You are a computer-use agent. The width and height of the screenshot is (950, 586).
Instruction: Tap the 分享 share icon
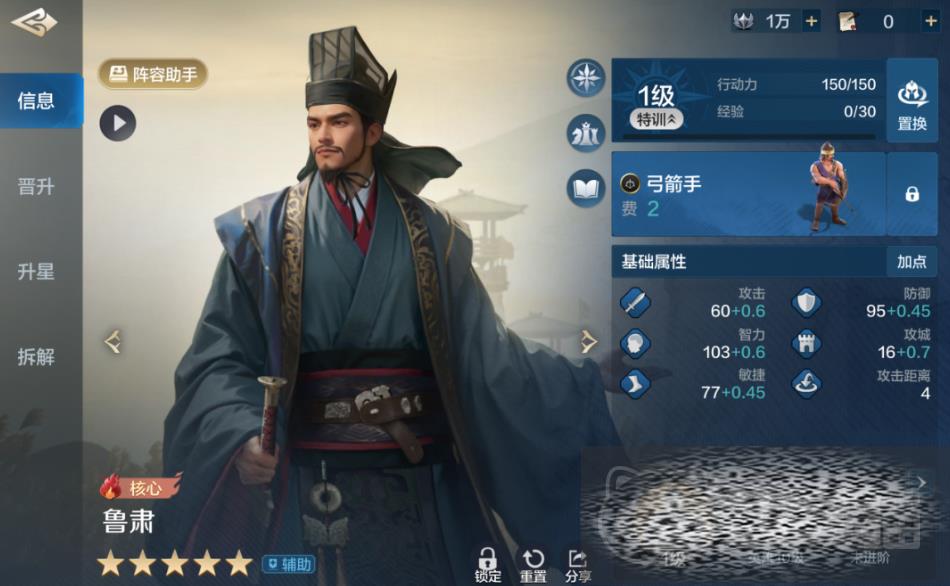tap(578, 567)
